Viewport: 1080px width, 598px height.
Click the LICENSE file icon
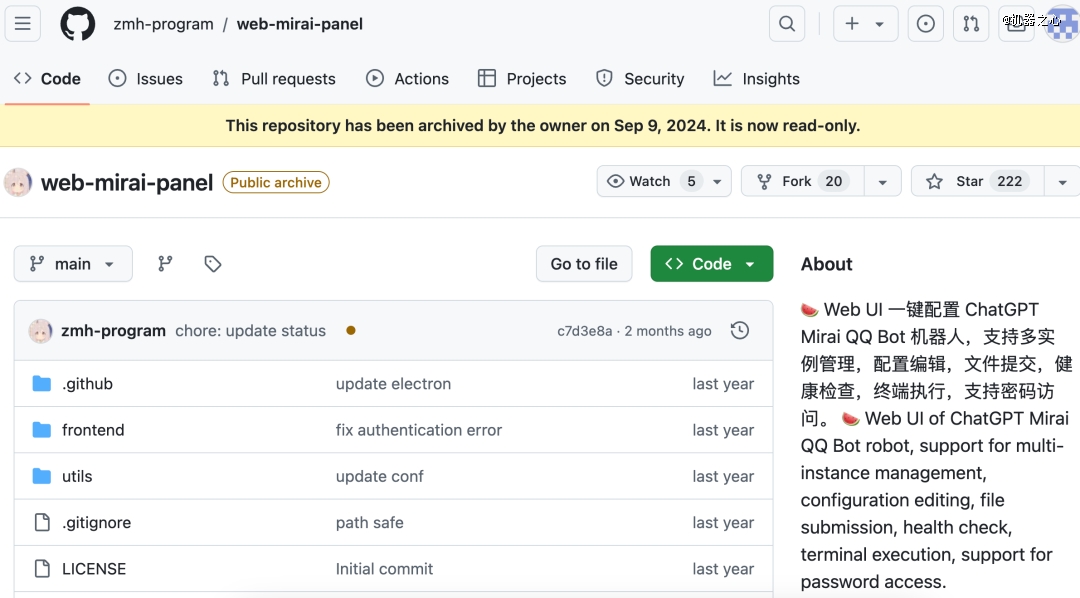42,568
